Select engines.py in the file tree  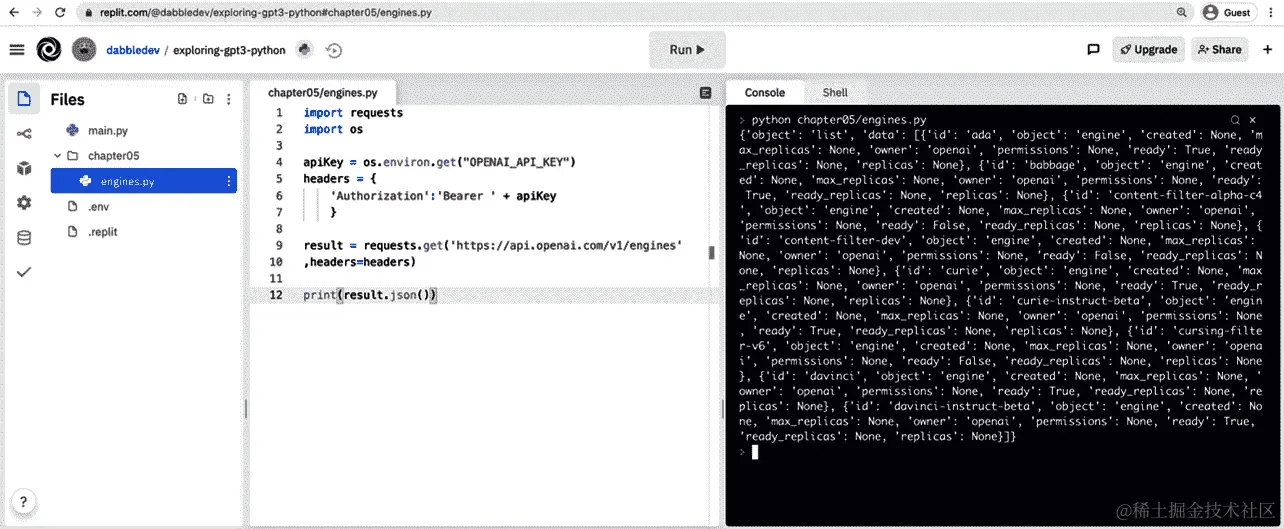coord(144,181)
